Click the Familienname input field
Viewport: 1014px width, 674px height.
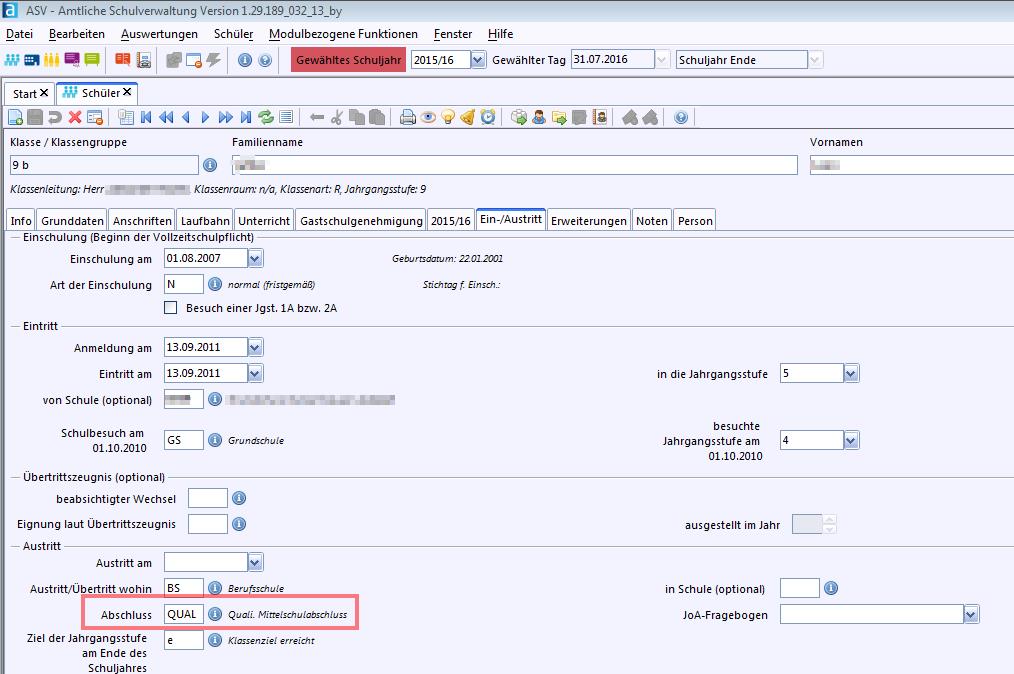tap(515, 165)
